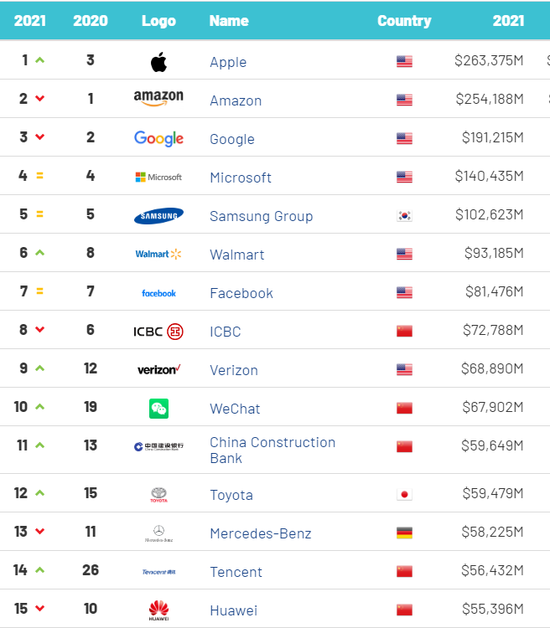The image size is (550, 628).
Task: Click the green WeChat logo icon
Action: pos(159,409)
